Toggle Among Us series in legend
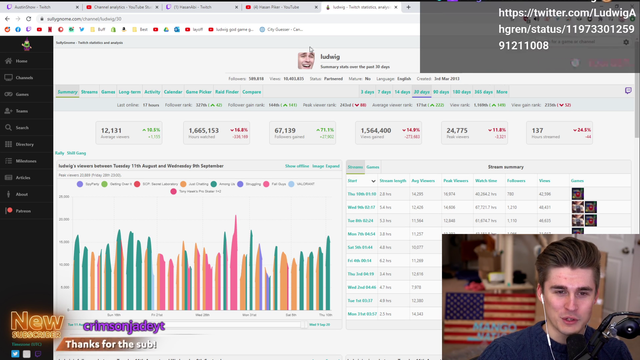This screenshot has width=640, height=360. tap(223, 184)
